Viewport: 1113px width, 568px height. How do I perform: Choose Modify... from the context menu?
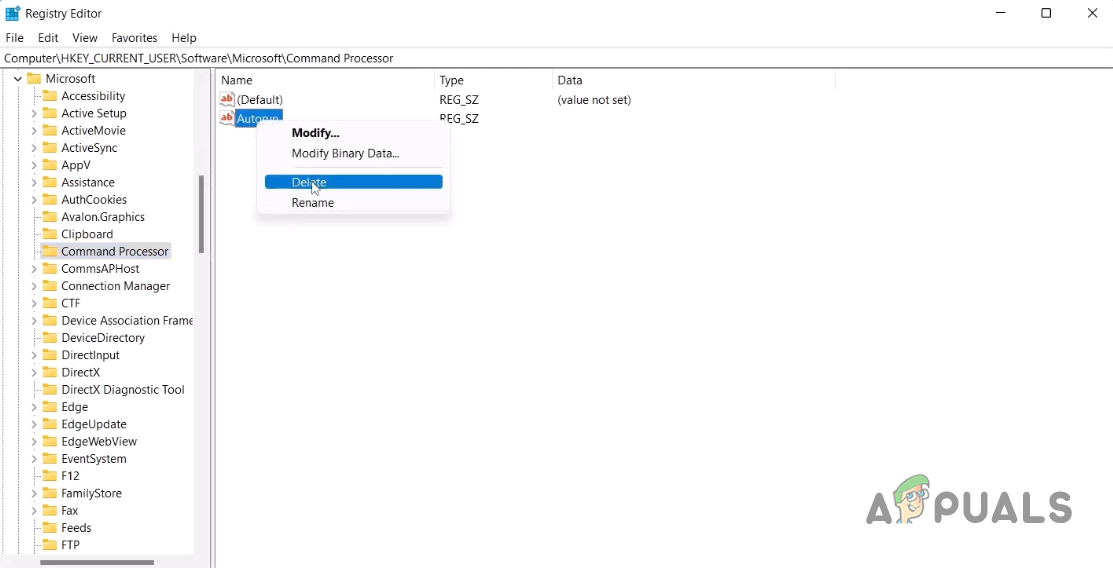[353, 133]
